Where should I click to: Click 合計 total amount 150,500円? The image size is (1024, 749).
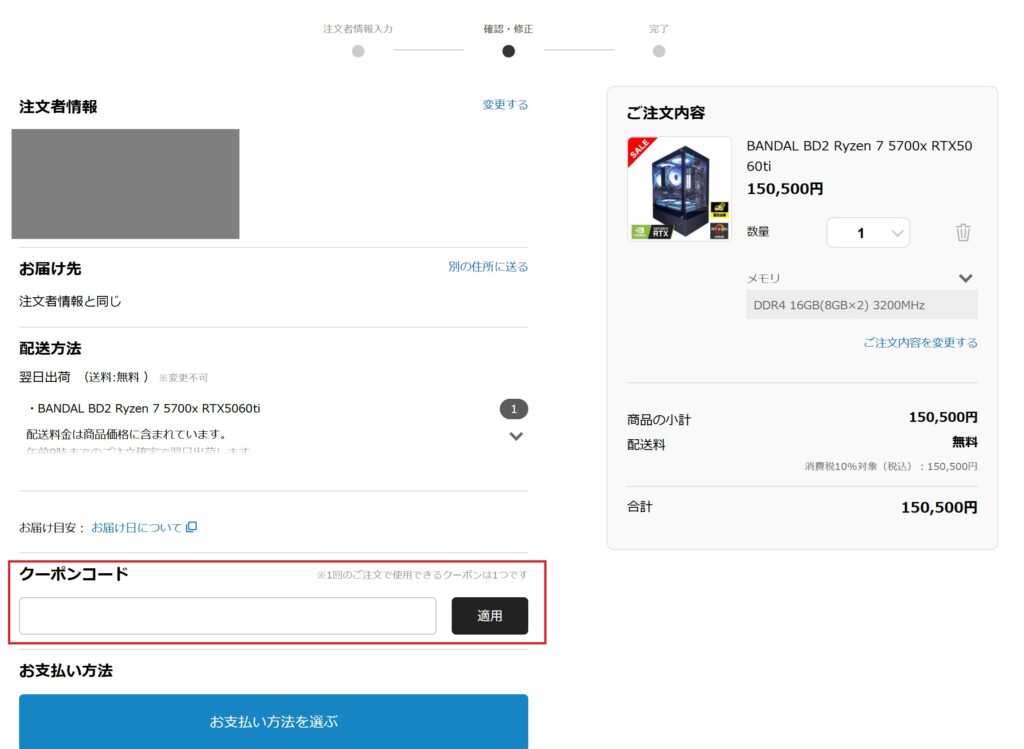[x=939, y=507]
